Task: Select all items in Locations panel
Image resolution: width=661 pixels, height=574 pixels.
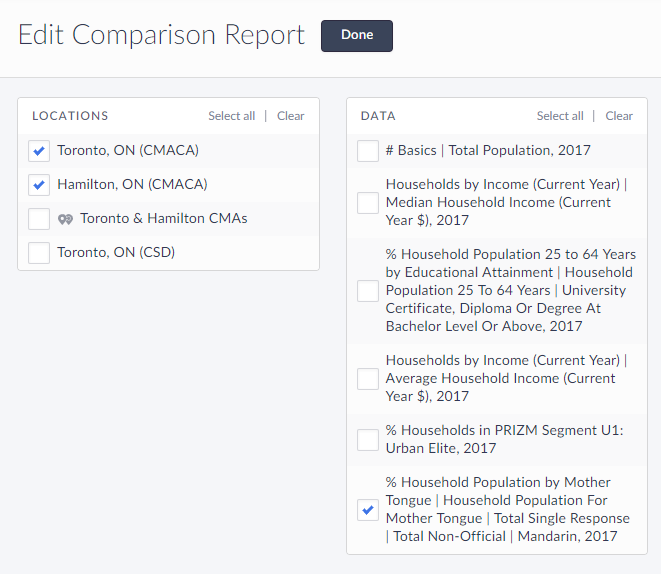Action: [x=231, y=116]
